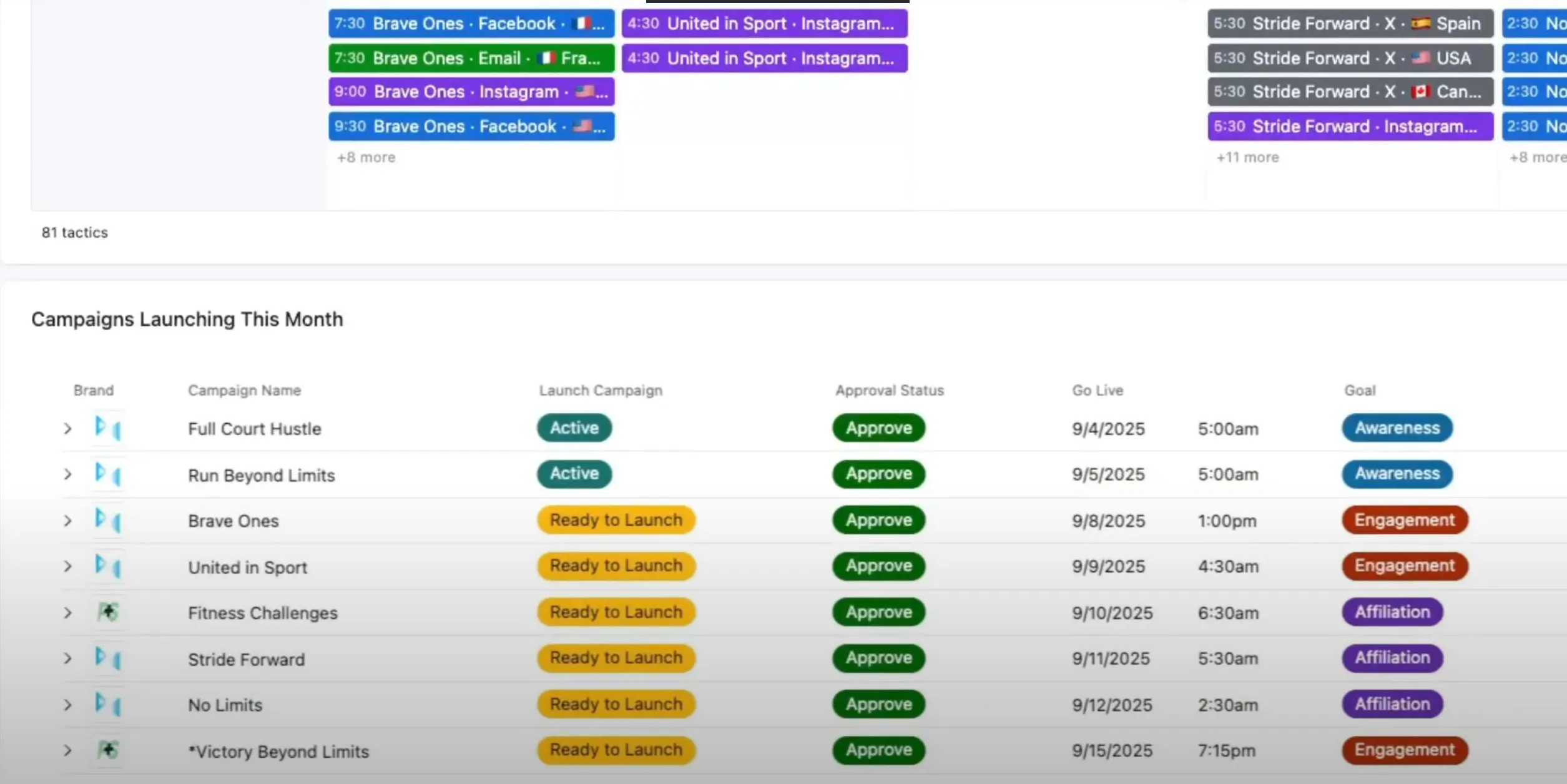Expand the Run Beyond Limits row

tap(67, 474)
